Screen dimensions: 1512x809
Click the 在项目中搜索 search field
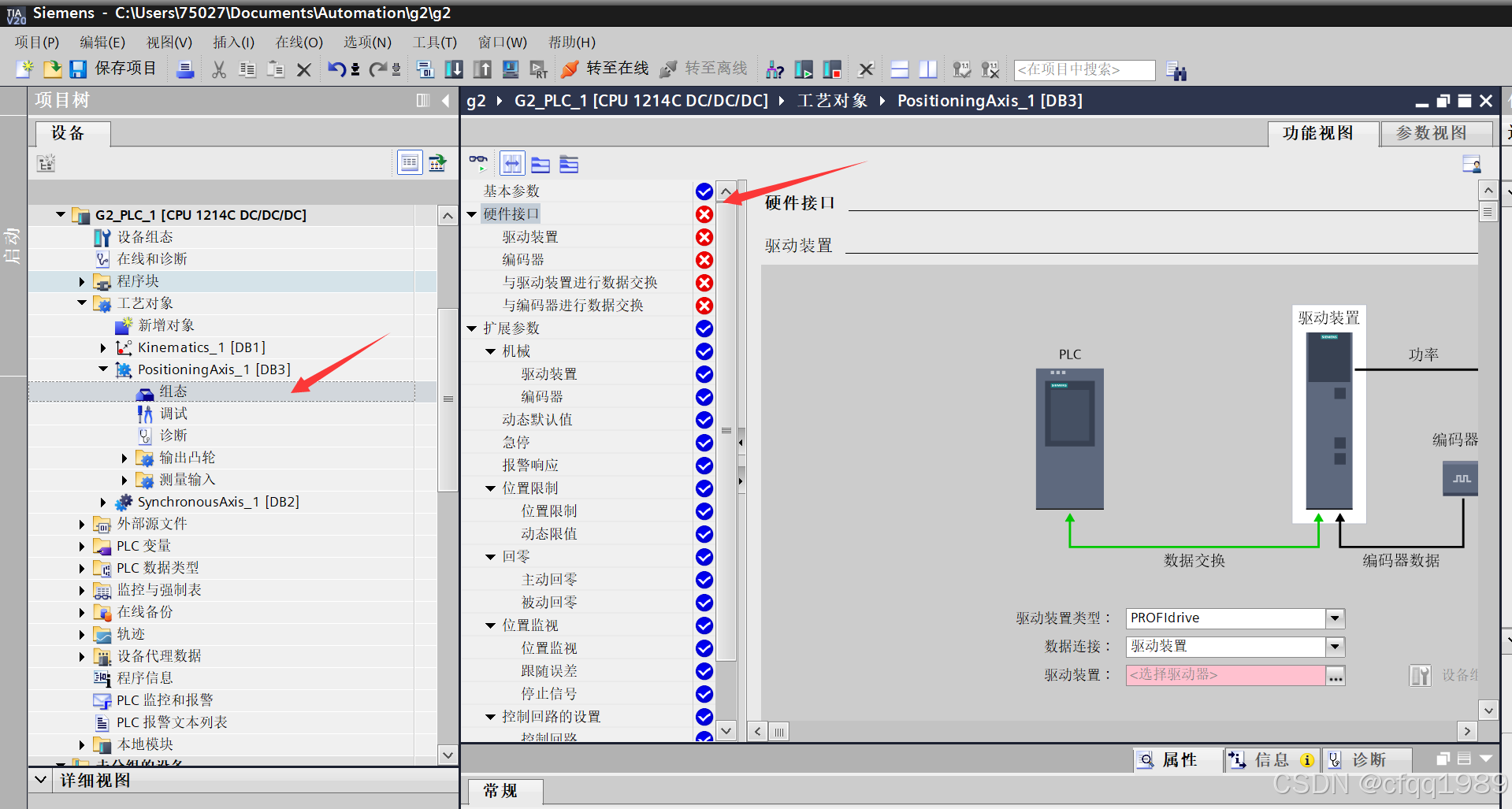tap(1085, 69)
